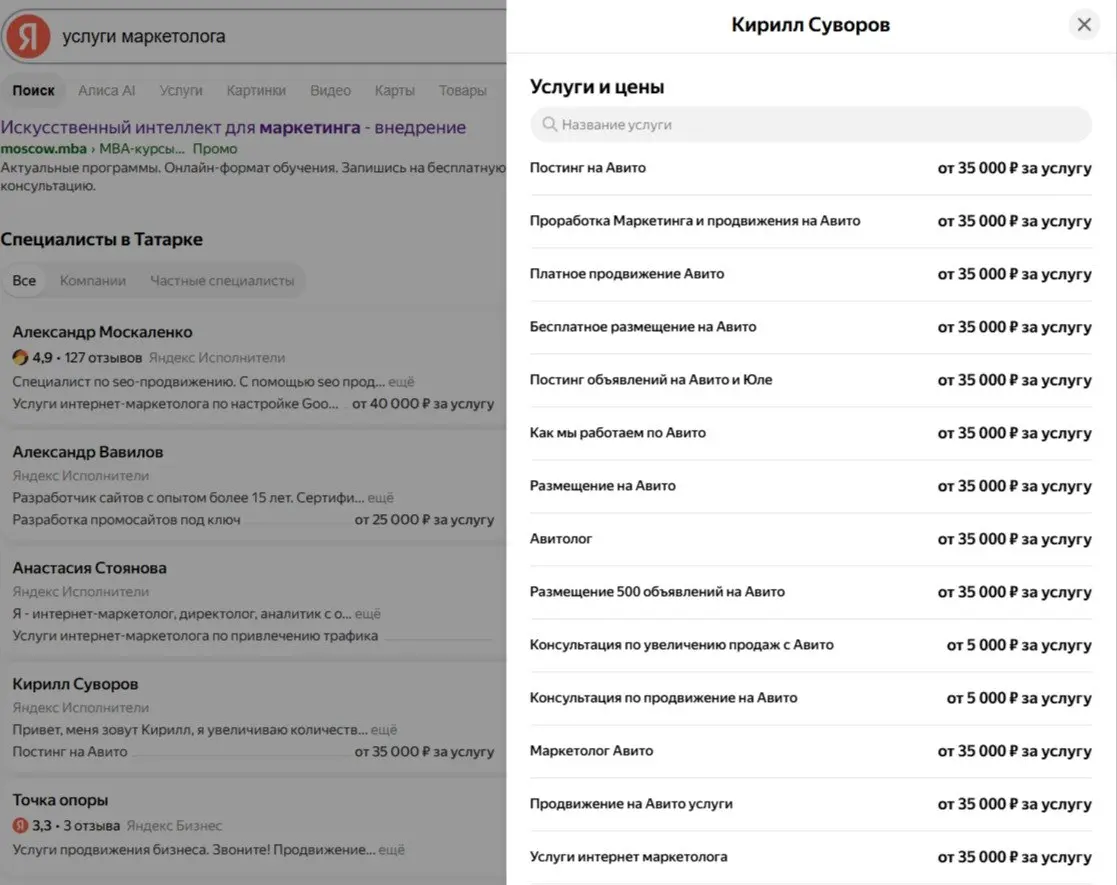Screen dimensions: 1117x885
Task: Filter by Частные специалисты
Action: [222, 281]
